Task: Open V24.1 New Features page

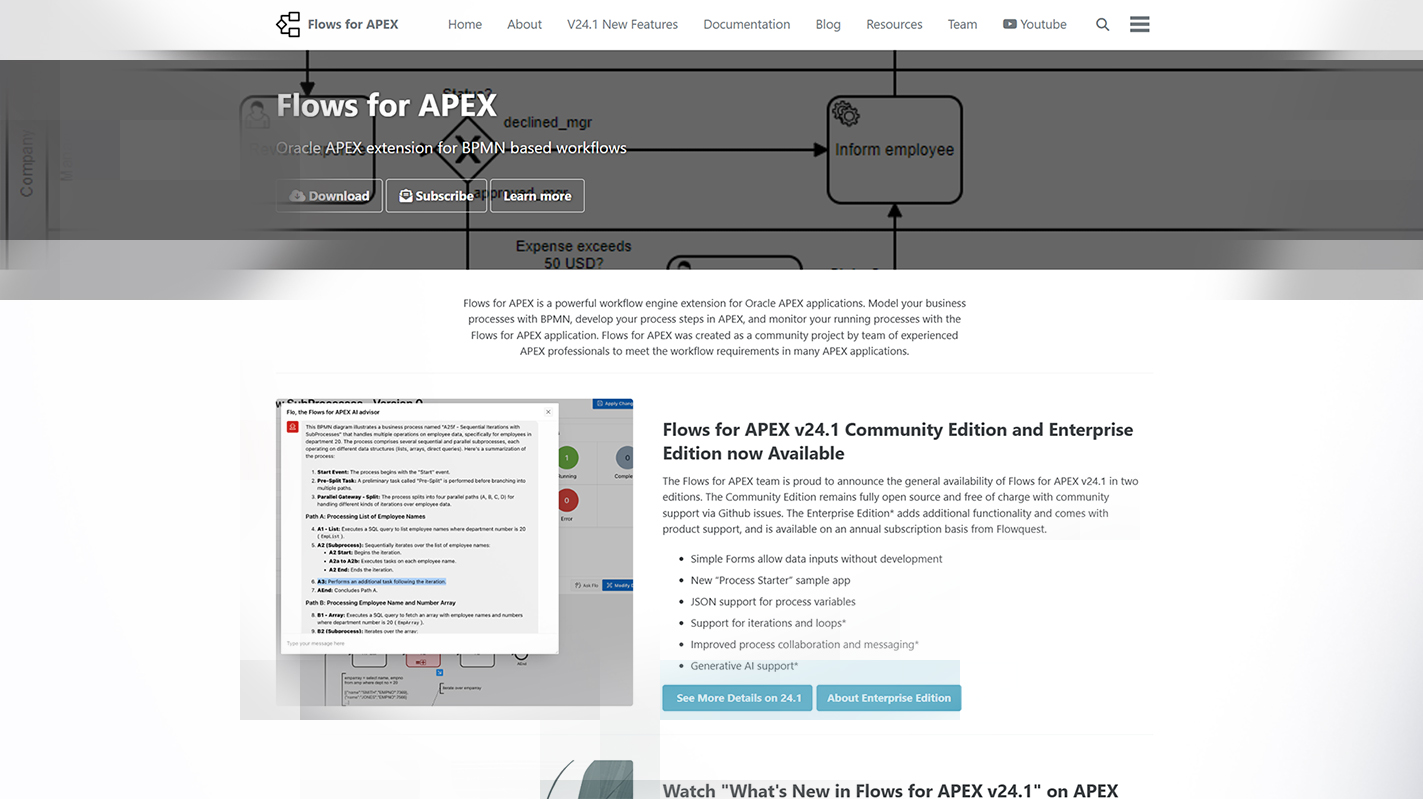Action: point(622,25)
